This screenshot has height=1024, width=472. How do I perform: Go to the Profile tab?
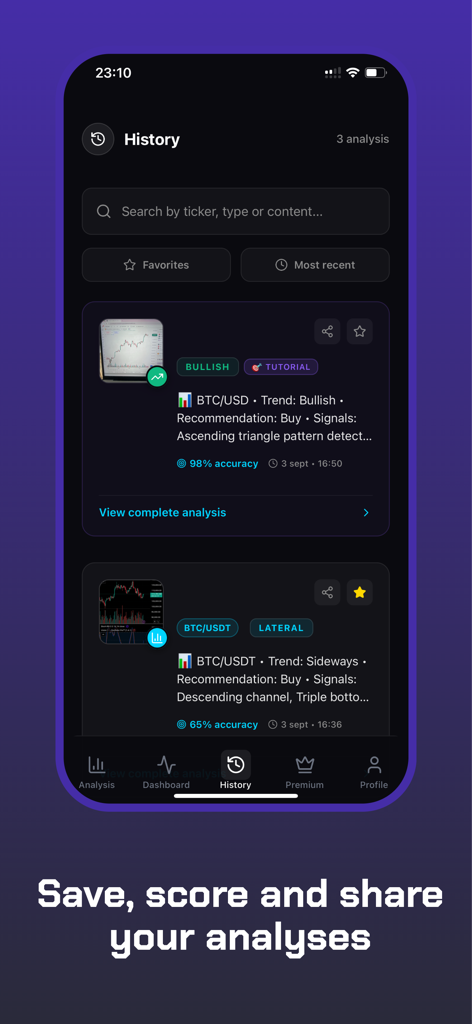374,772
